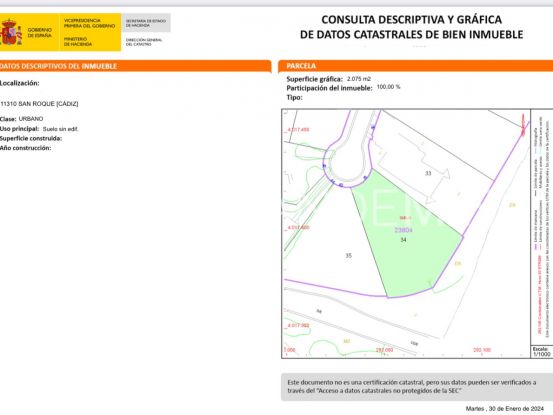This screenshot has width=553, height=415.
Task: Click the gray disclaimer box 'Este documento no es una certificación'
Action: [417, 387]
